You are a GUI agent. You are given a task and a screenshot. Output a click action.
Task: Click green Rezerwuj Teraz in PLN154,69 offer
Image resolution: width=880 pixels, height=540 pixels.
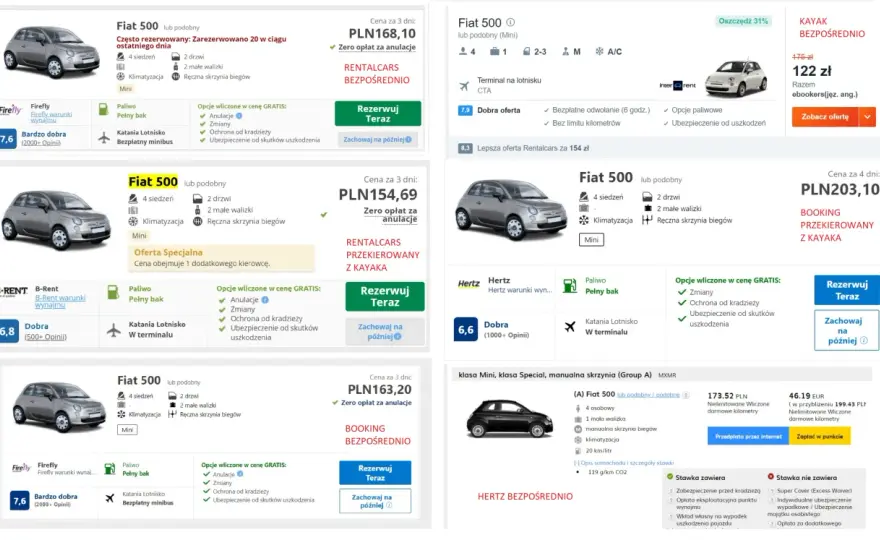[x=385, y=296]
